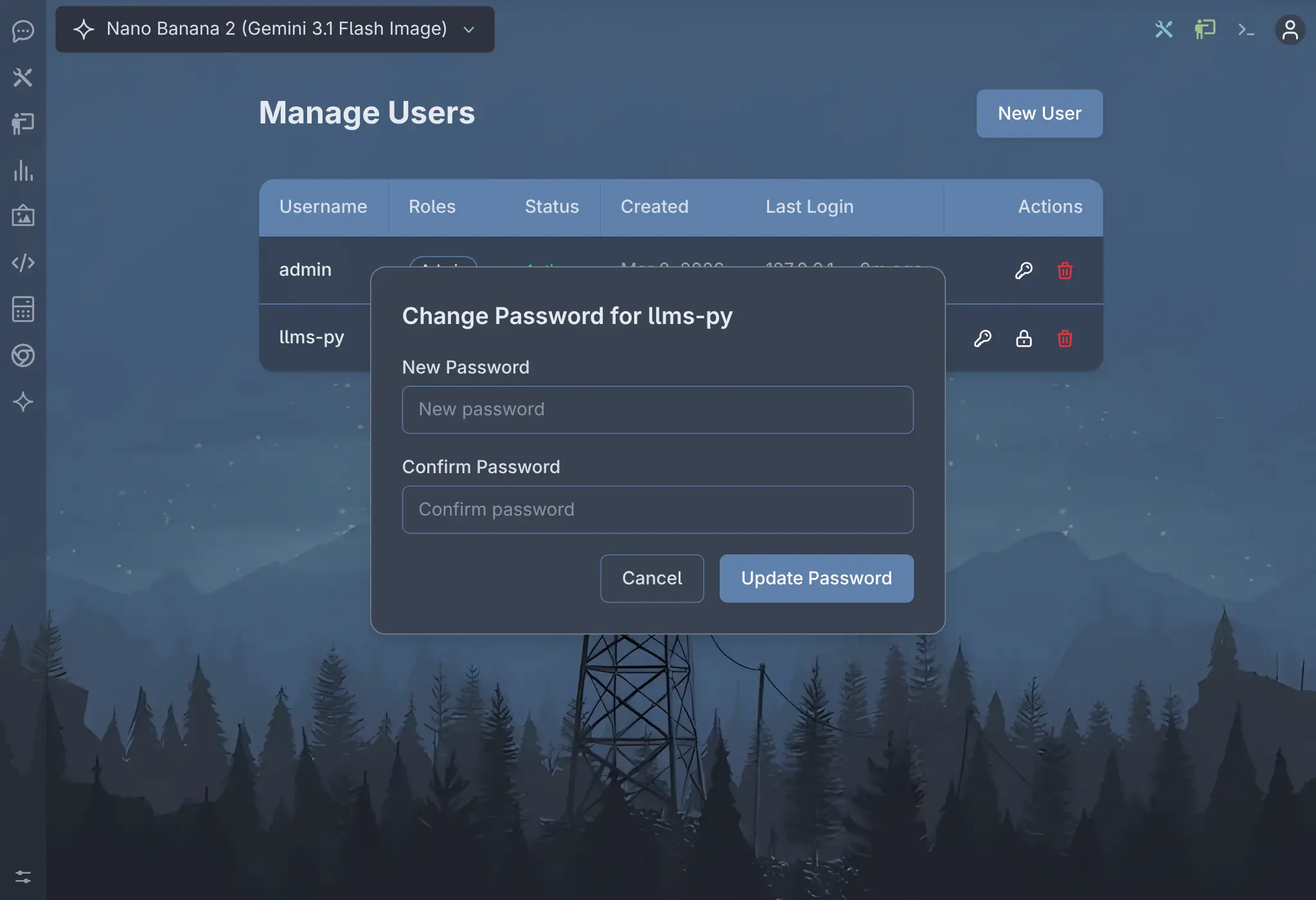The height and width of the screenshot is (900, 1316).
Task: Click the green presenter icon top right
Action: 1204,30
